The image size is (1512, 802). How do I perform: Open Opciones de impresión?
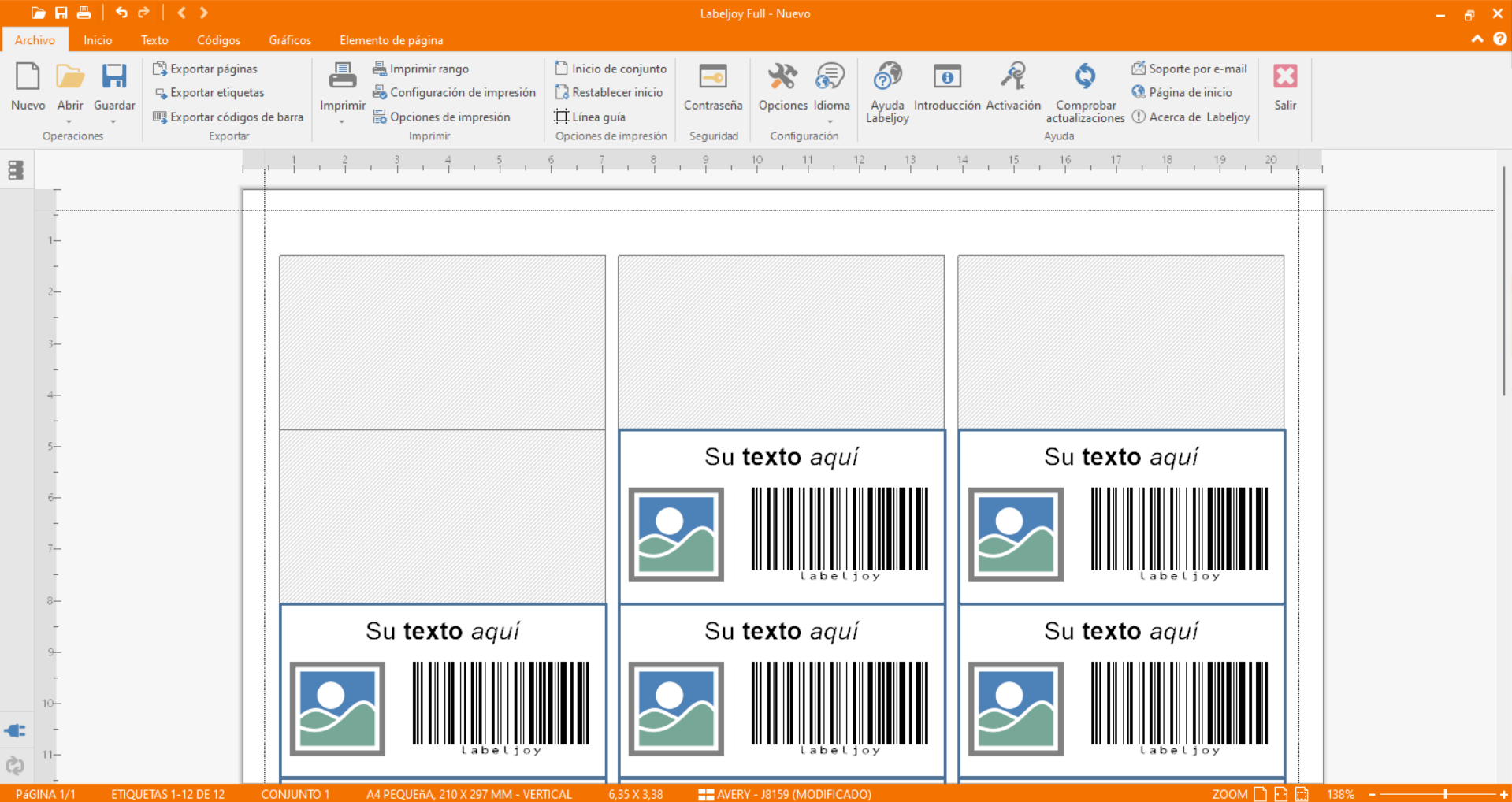pyautogui.click(x=441, y=117)
